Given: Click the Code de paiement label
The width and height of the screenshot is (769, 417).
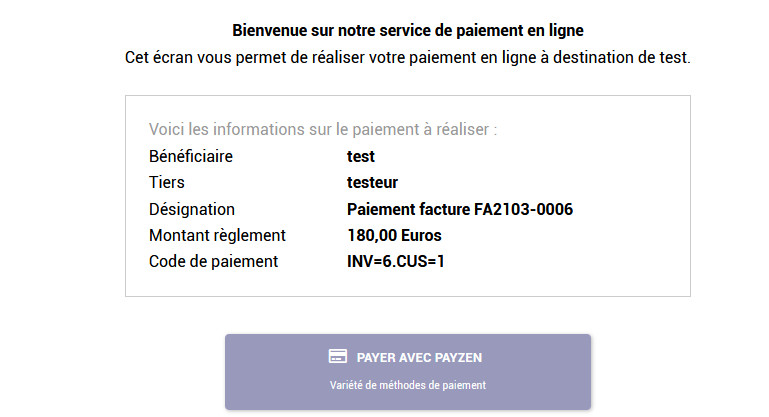Looking at the screenshot, I should [213, 261].
